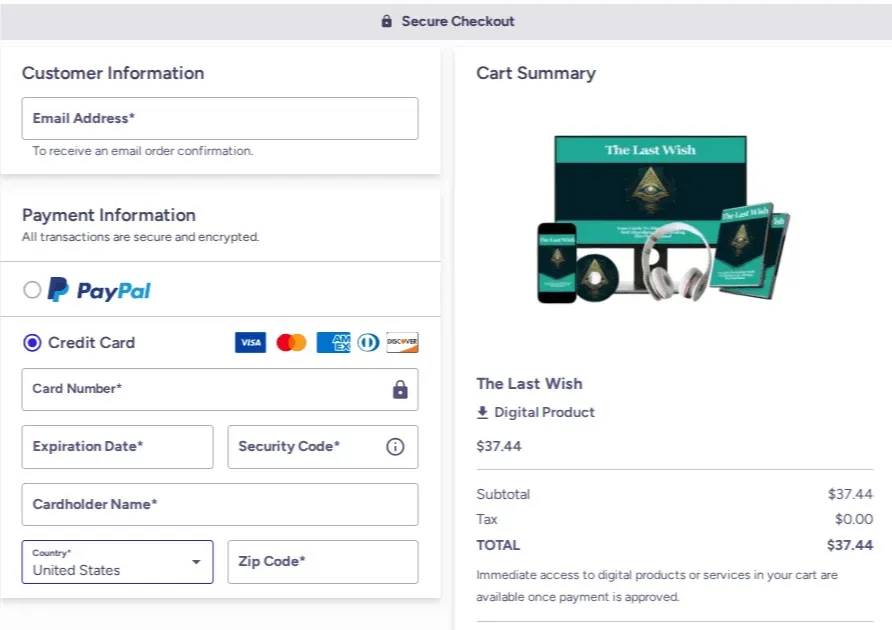Click the Cart Summary heading
Viewport: 892px width, 630px height.
pyautogui.click(x=536, y=73)
